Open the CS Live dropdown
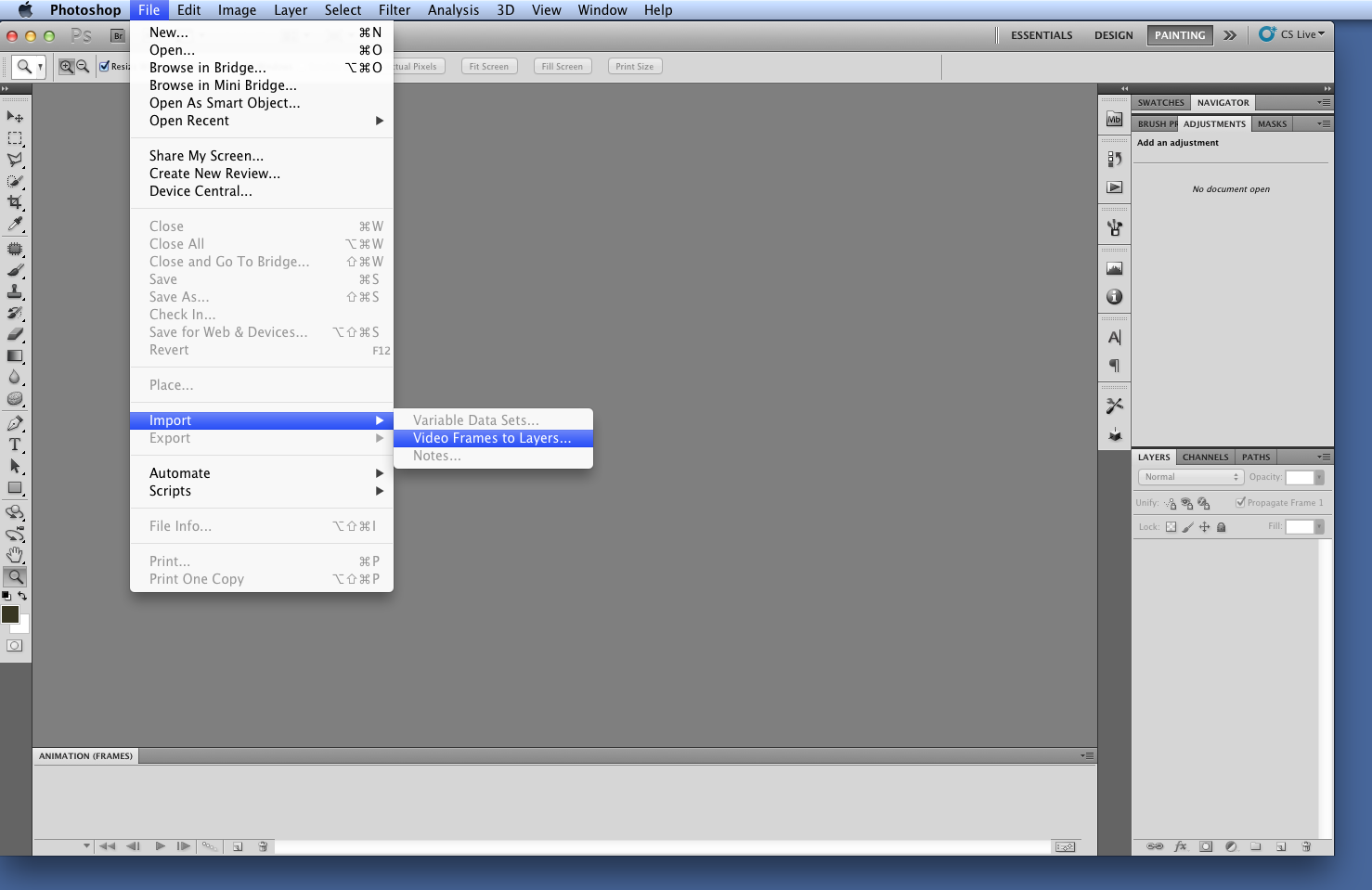Viewport: 1372px width, 890px height. click(x=1292, y=34)
